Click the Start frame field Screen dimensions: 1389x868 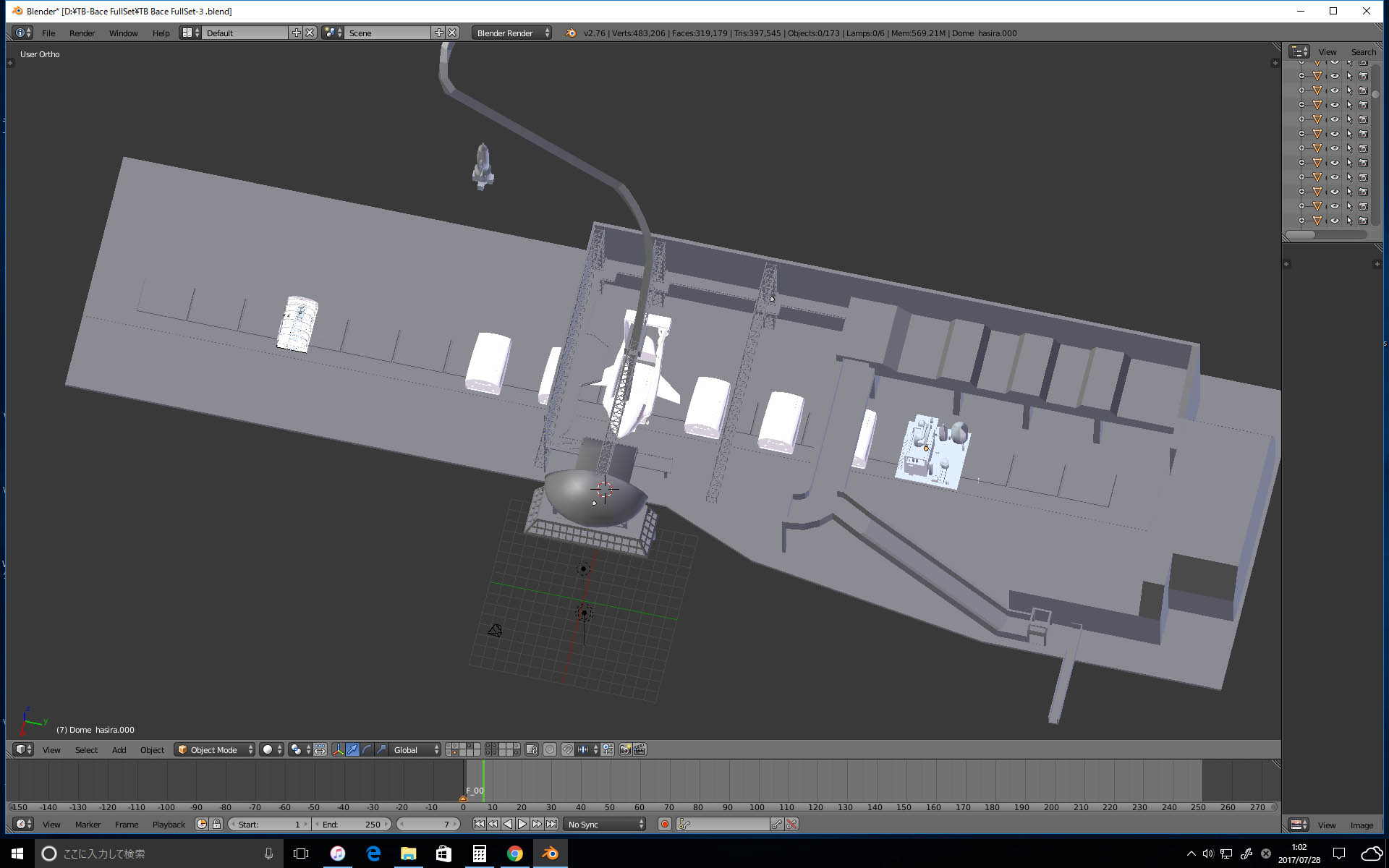tap(269, 824)
